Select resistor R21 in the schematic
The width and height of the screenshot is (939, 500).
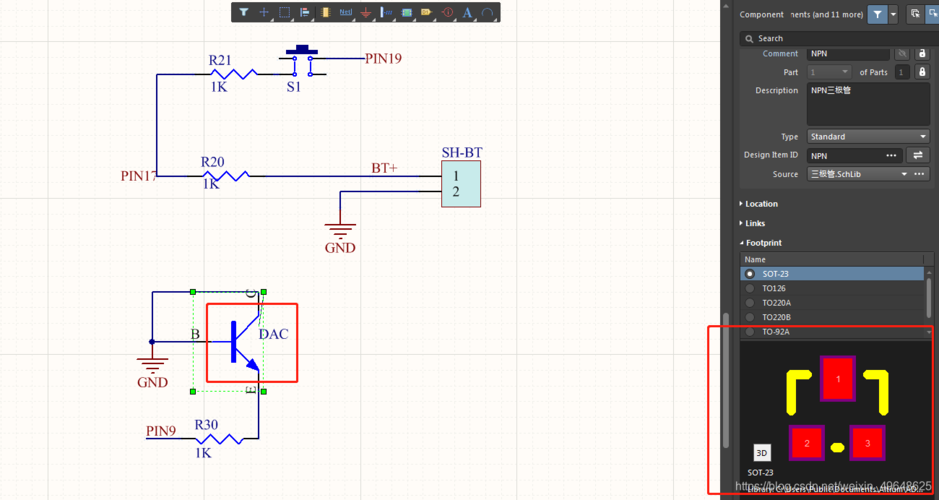pyautogui.click(x=234, y=74)
